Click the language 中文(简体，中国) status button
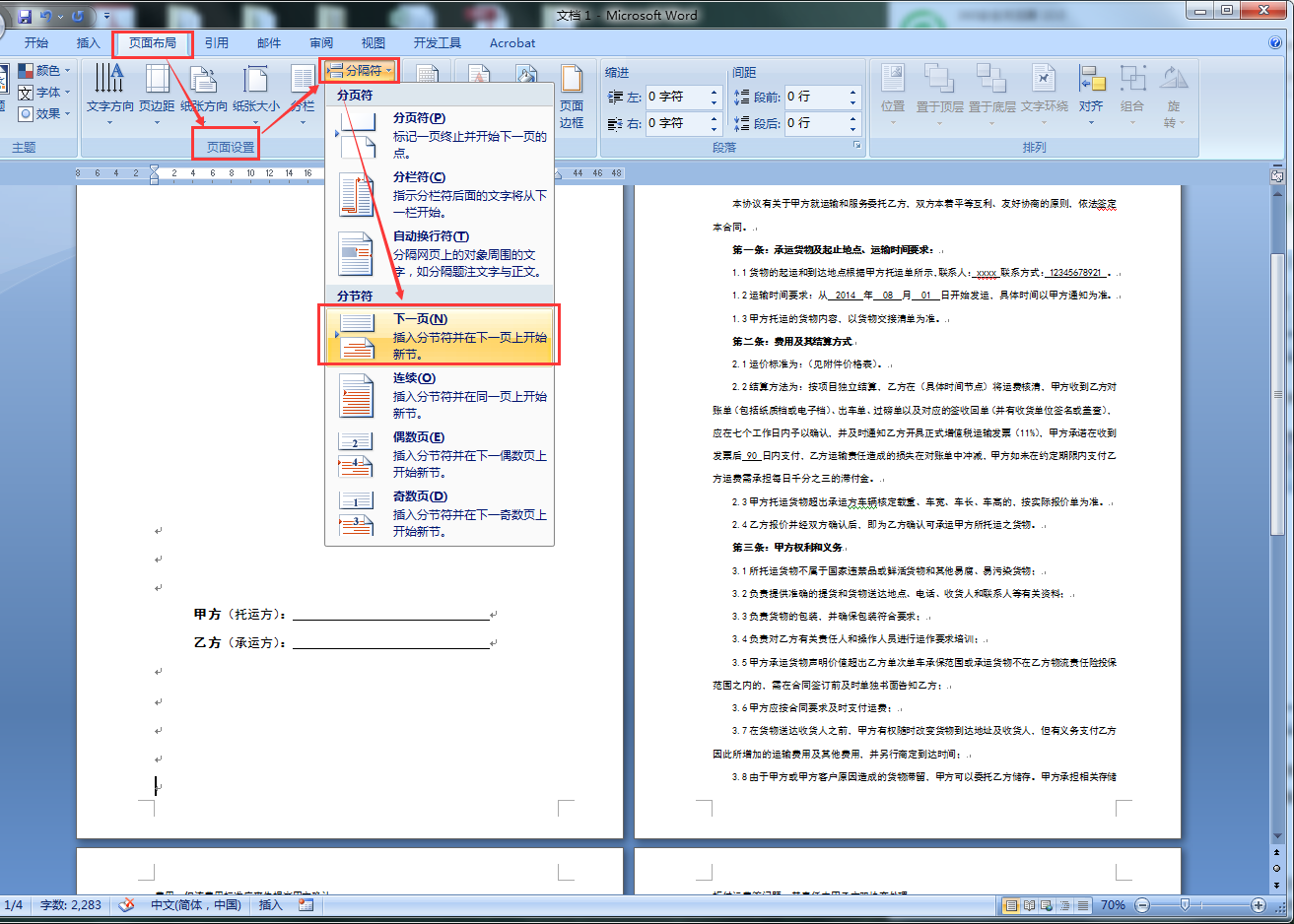 point(195,905)
